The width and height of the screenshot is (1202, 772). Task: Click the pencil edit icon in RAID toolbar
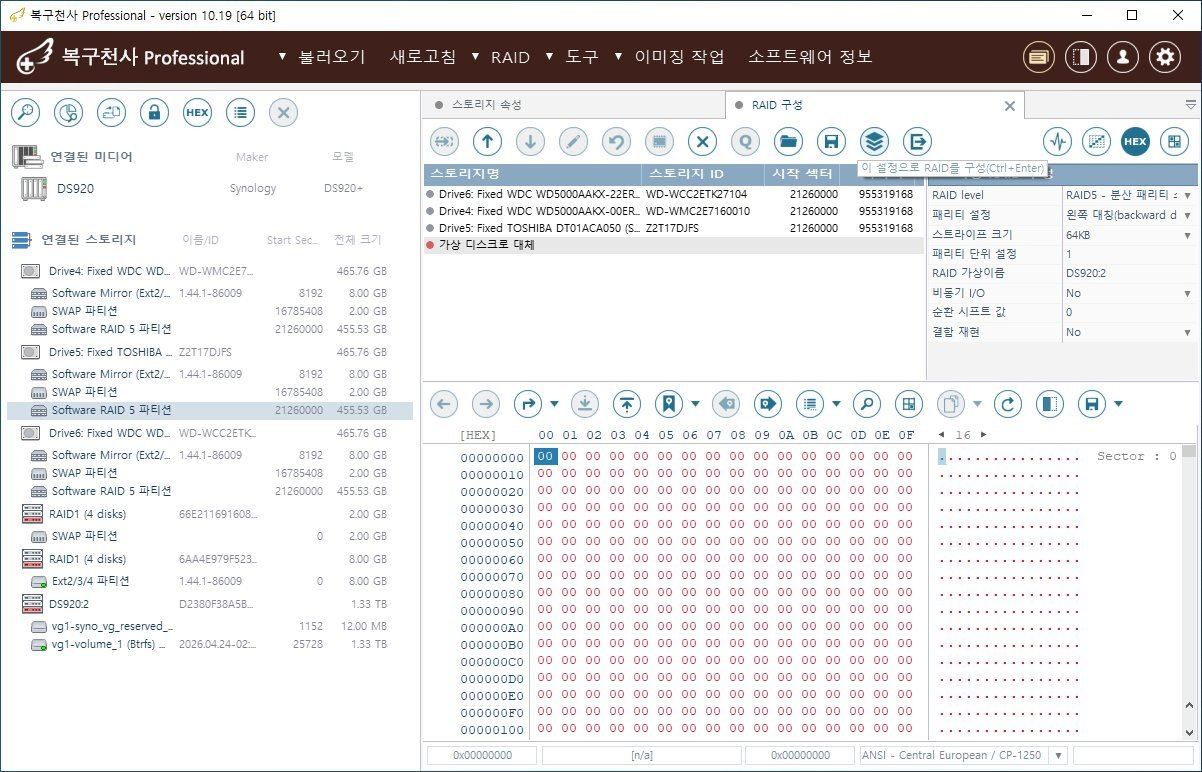(x=573, y=141)
